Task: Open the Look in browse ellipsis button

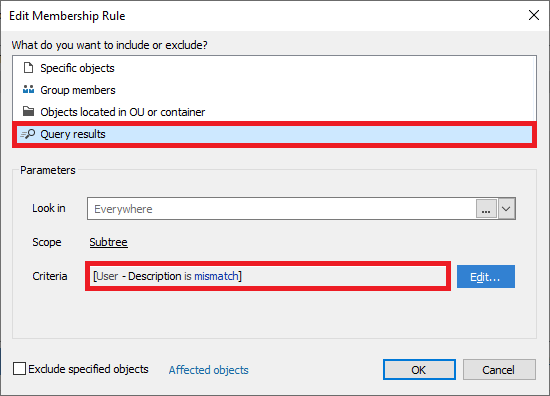Action: point(486,209)
